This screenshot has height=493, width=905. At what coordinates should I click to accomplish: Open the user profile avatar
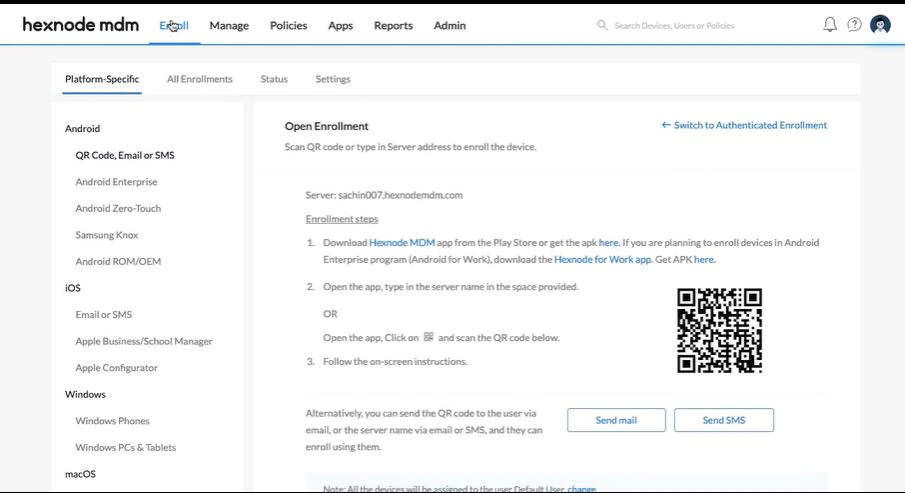coord(880,25)
